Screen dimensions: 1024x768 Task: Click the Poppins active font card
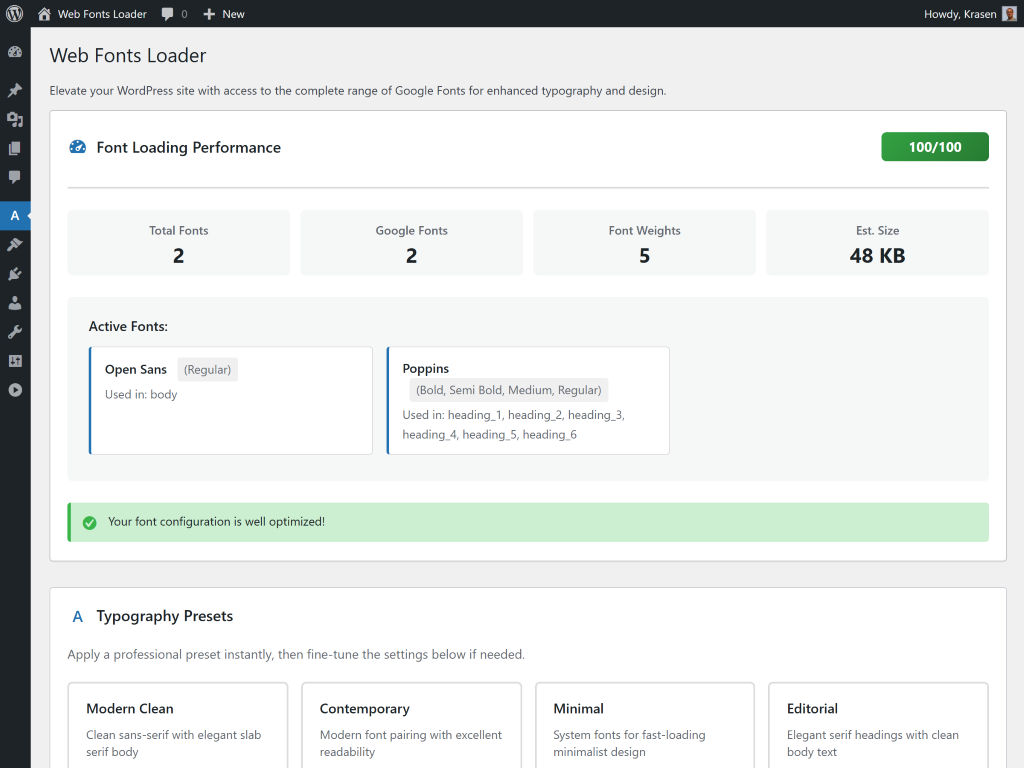pyautogui.click(x=528, y=400)
